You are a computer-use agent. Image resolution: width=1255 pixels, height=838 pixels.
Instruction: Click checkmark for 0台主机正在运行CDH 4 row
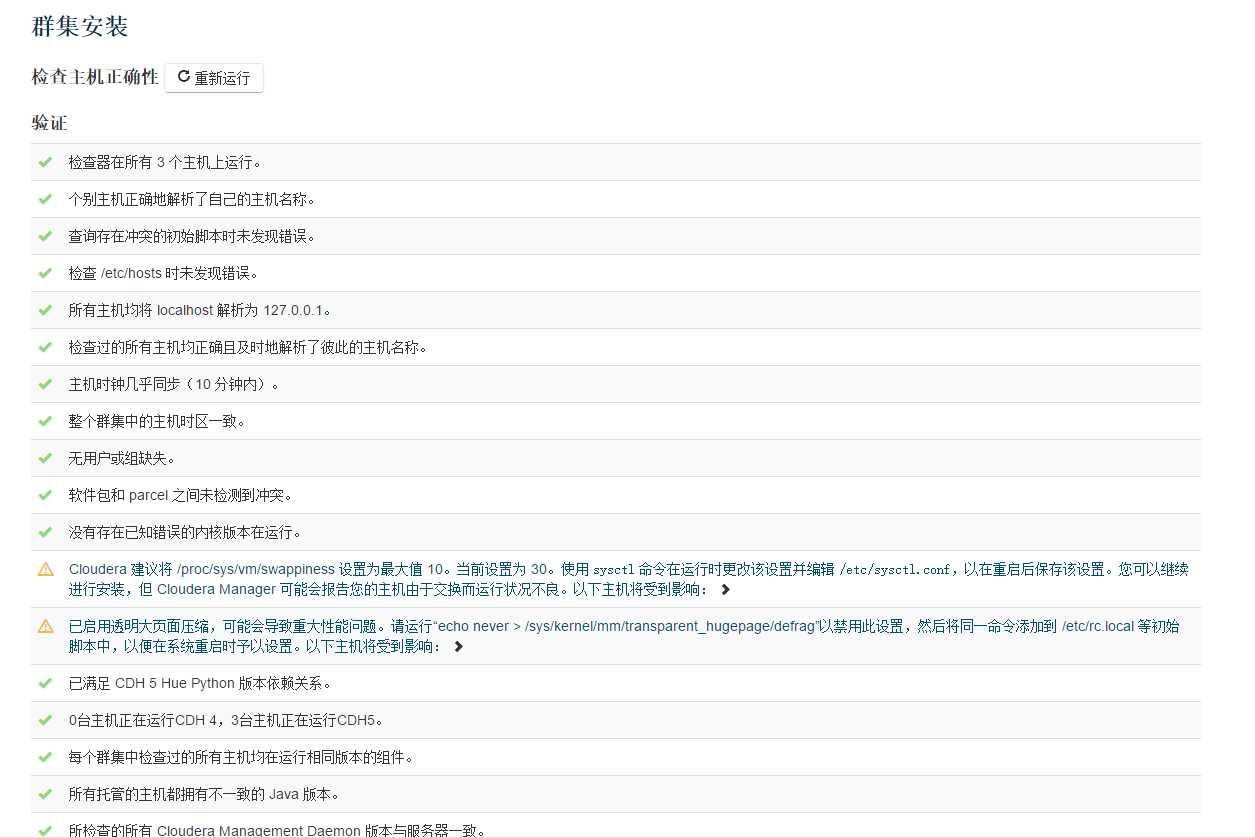coord(45,720)
